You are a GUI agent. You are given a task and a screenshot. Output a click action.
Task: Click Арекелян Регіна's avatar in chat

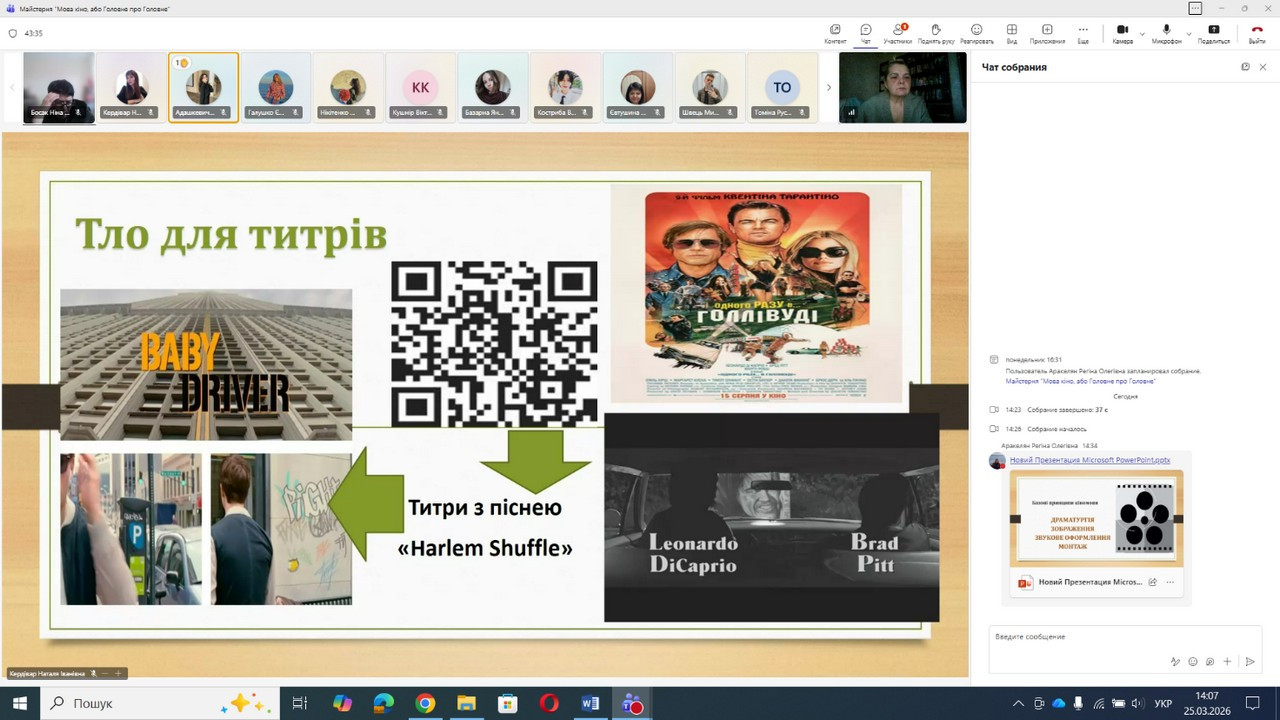tap(997, 461)
